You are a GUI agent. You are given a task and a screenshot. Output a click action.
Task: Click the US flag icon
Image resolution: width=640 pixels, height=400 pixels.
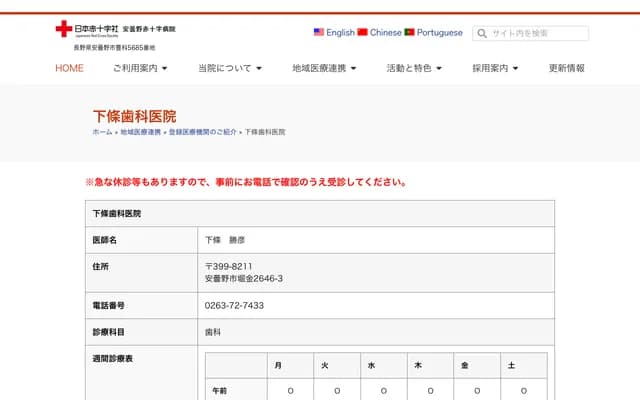click(x=319, y=32)
